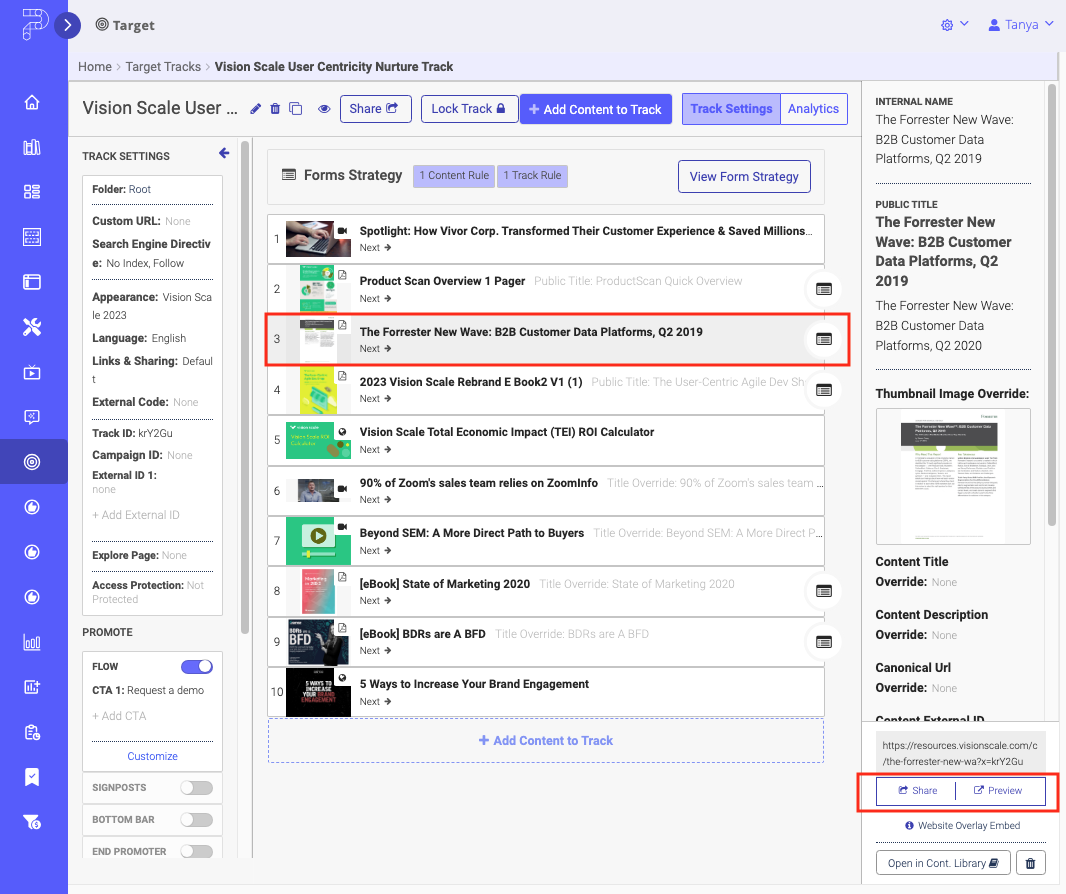The height and width of the screenshot is (894, 1066).
Task: Click thumbnail of 5 Ways to Increase Brand Engagement
Action: [x=318, y=692]
